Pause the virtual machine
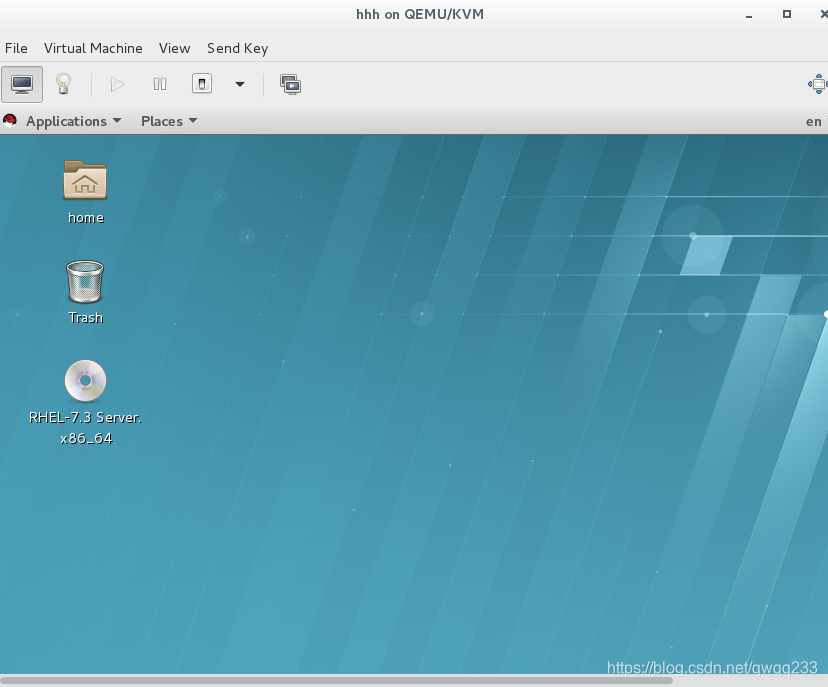 pos(159,84)
